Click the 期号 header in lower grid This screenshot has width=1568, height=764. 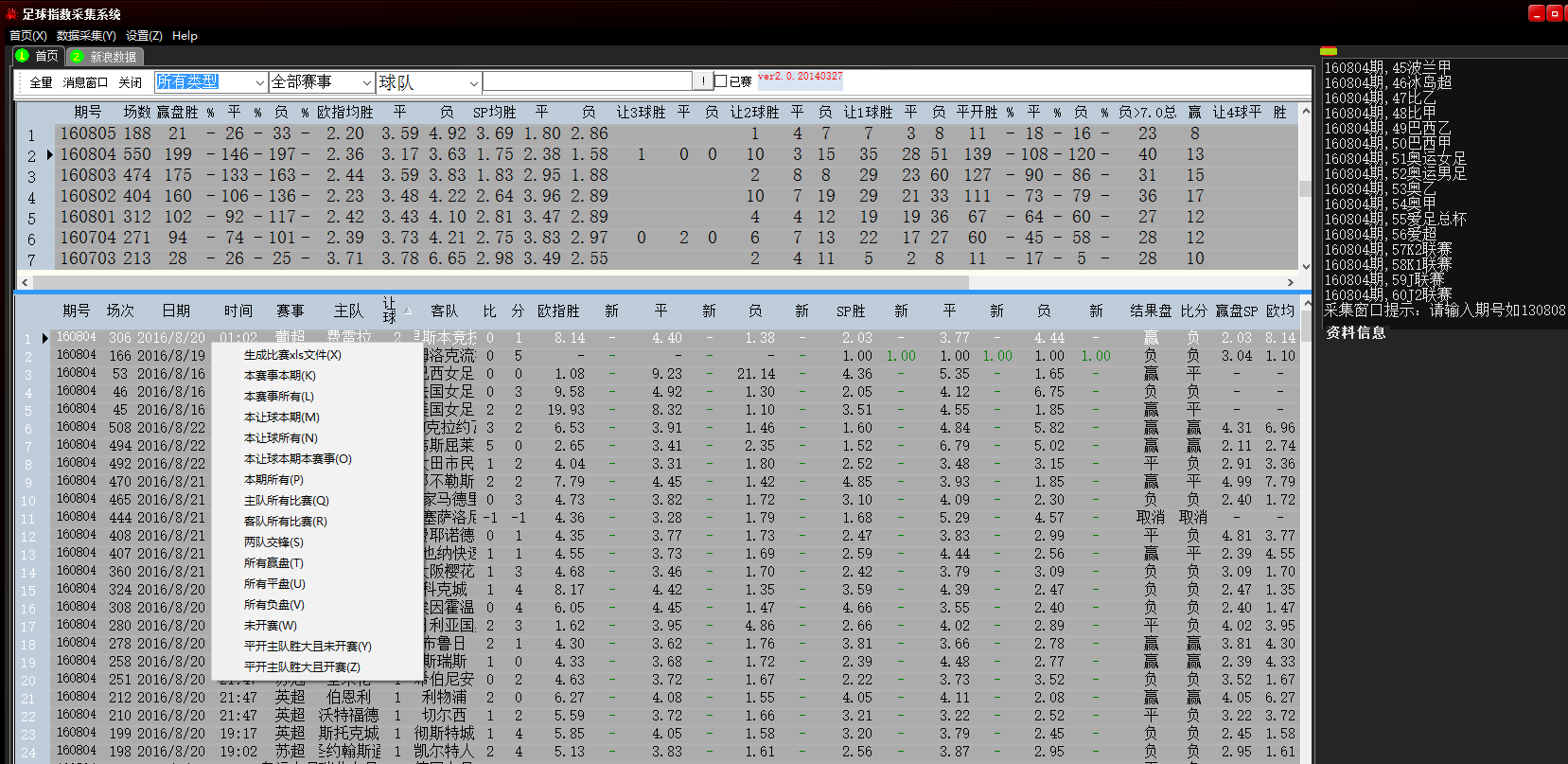[76, 311]
